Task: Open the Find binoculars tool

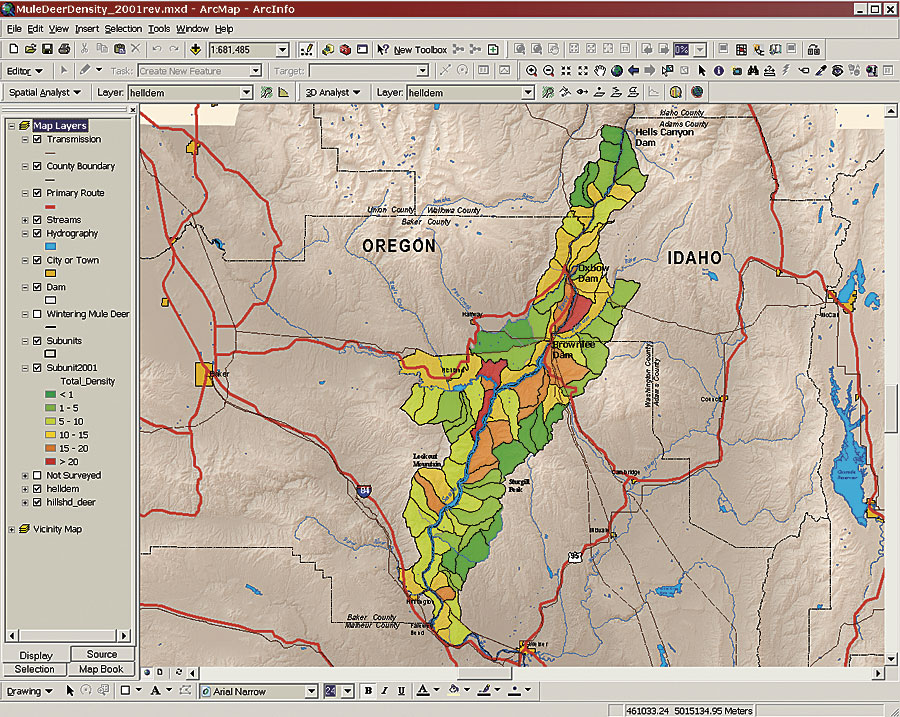Action: coord(753,71)
